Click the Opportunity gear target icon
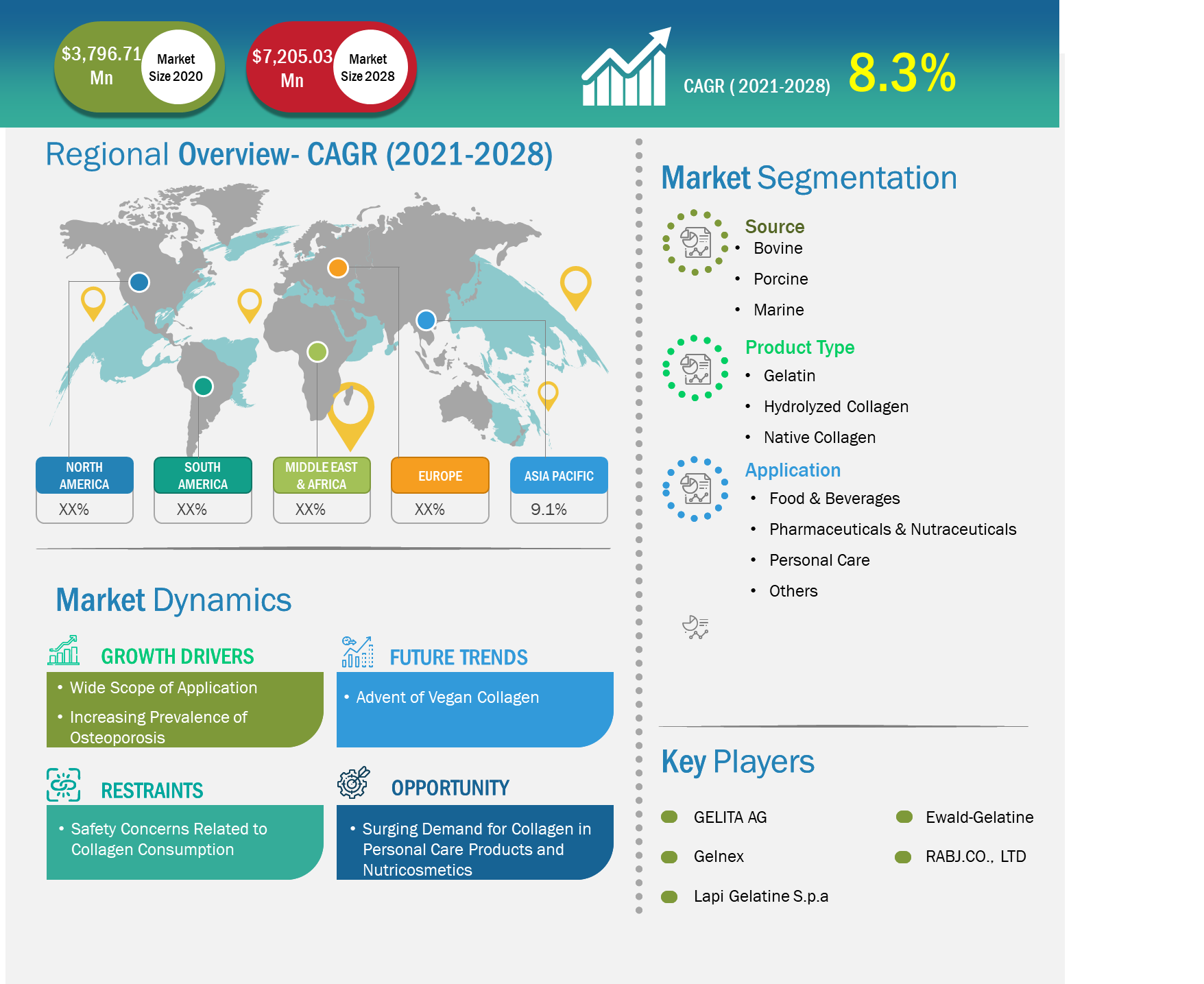Viewport: 1204px width, 984px height. [354, 782]
